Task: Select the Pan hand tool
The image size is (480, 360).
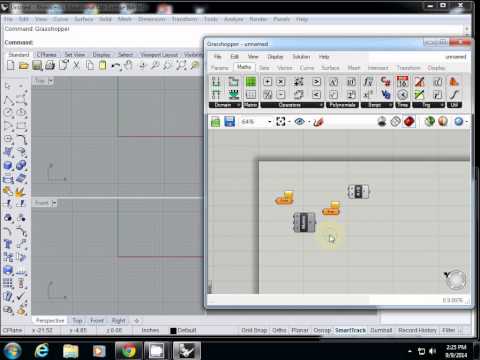Action: point(128,65)
